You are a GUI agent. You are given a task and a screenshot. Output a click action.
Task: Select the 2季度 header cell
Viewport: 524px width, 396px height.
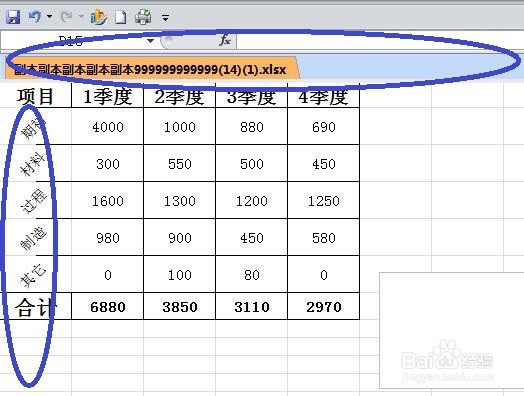tap(179, 96)
